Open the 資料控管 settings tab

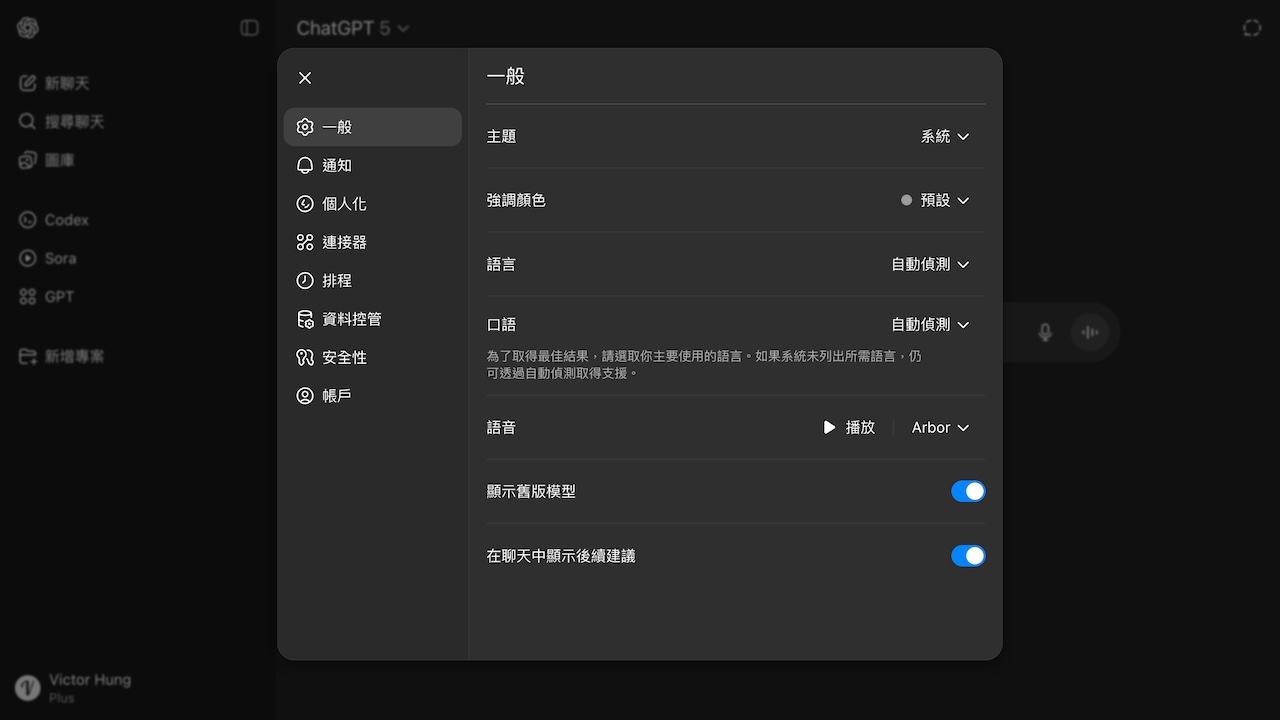tap(372, 319)
